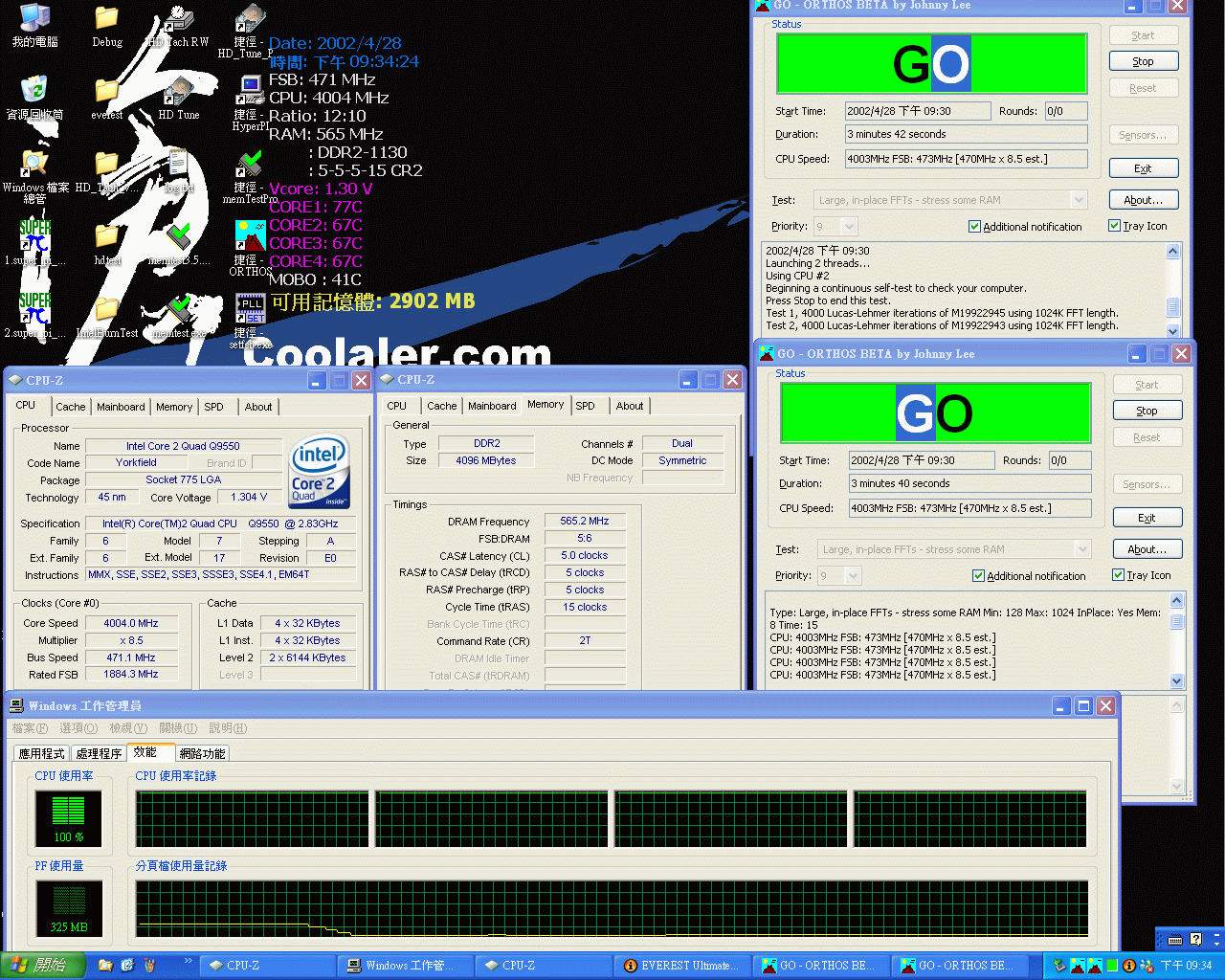This screenshot has width=1225, height=980.
Task: Open Mainboard tab in CPU-Z window showing Processor info
Action: (121, 407)
